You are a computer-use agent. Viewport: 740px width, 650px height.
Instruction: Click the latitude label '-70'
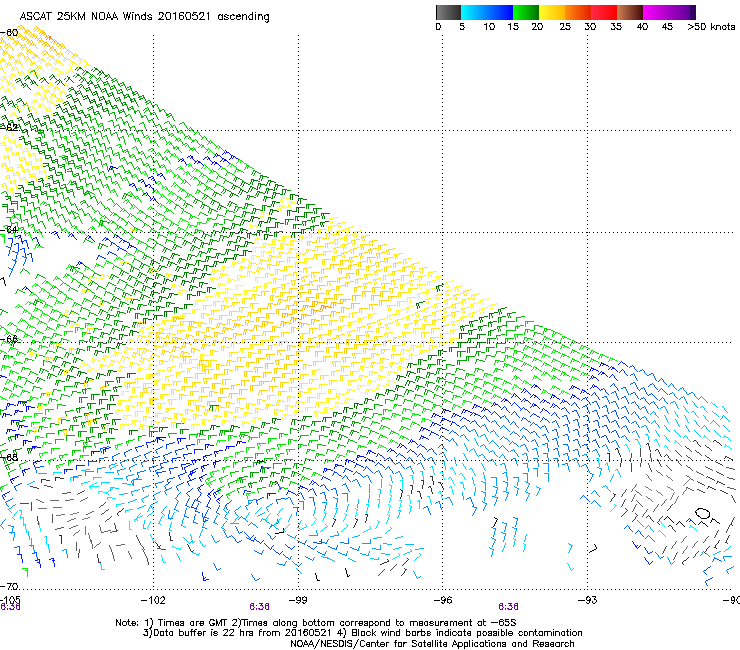click(x=9, y=586)
